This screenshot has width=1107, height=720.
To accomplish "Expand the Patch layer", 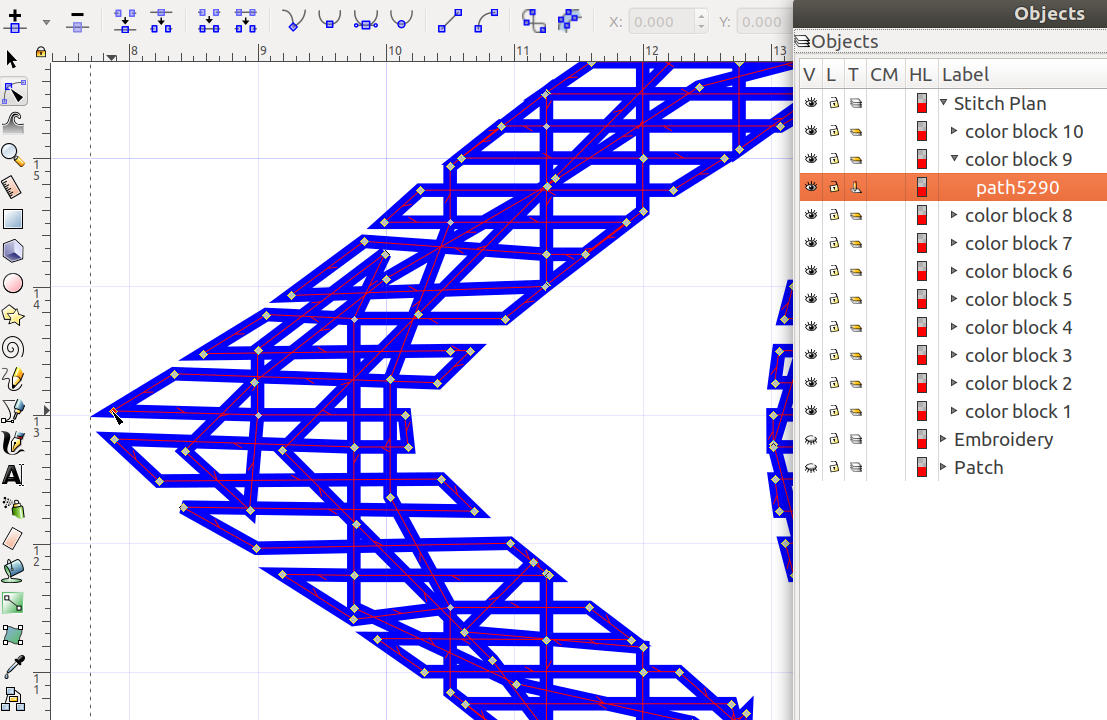I will pos(943,467).
